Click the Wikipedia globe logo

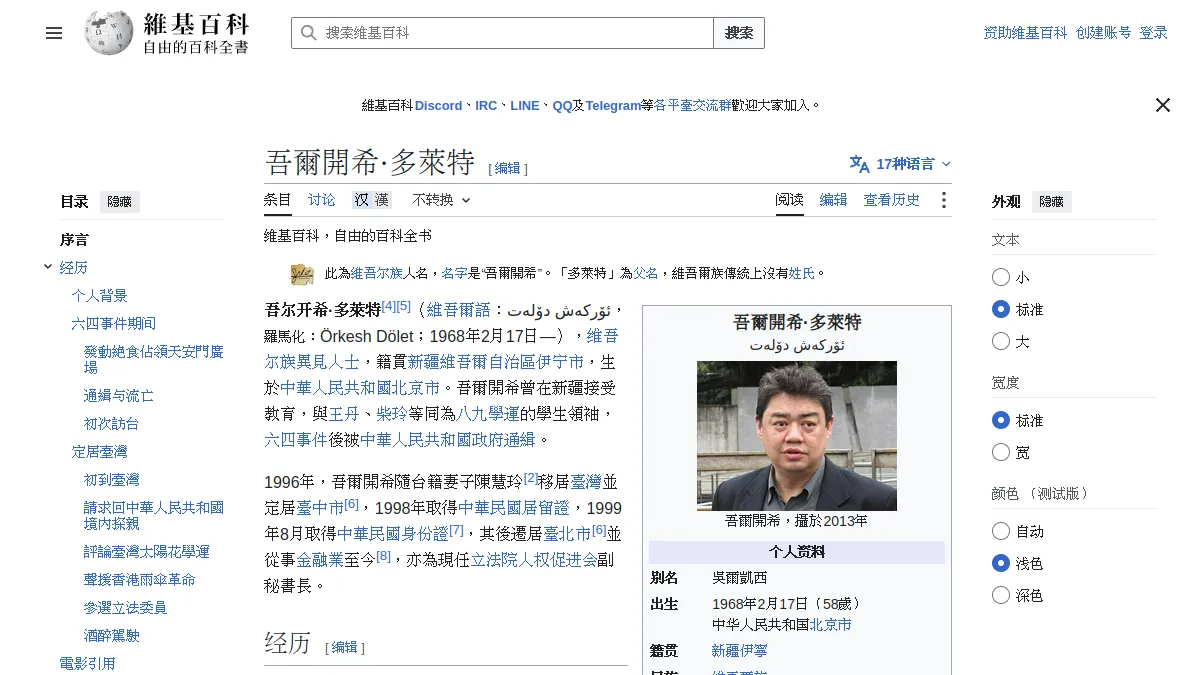pos(109,33)
